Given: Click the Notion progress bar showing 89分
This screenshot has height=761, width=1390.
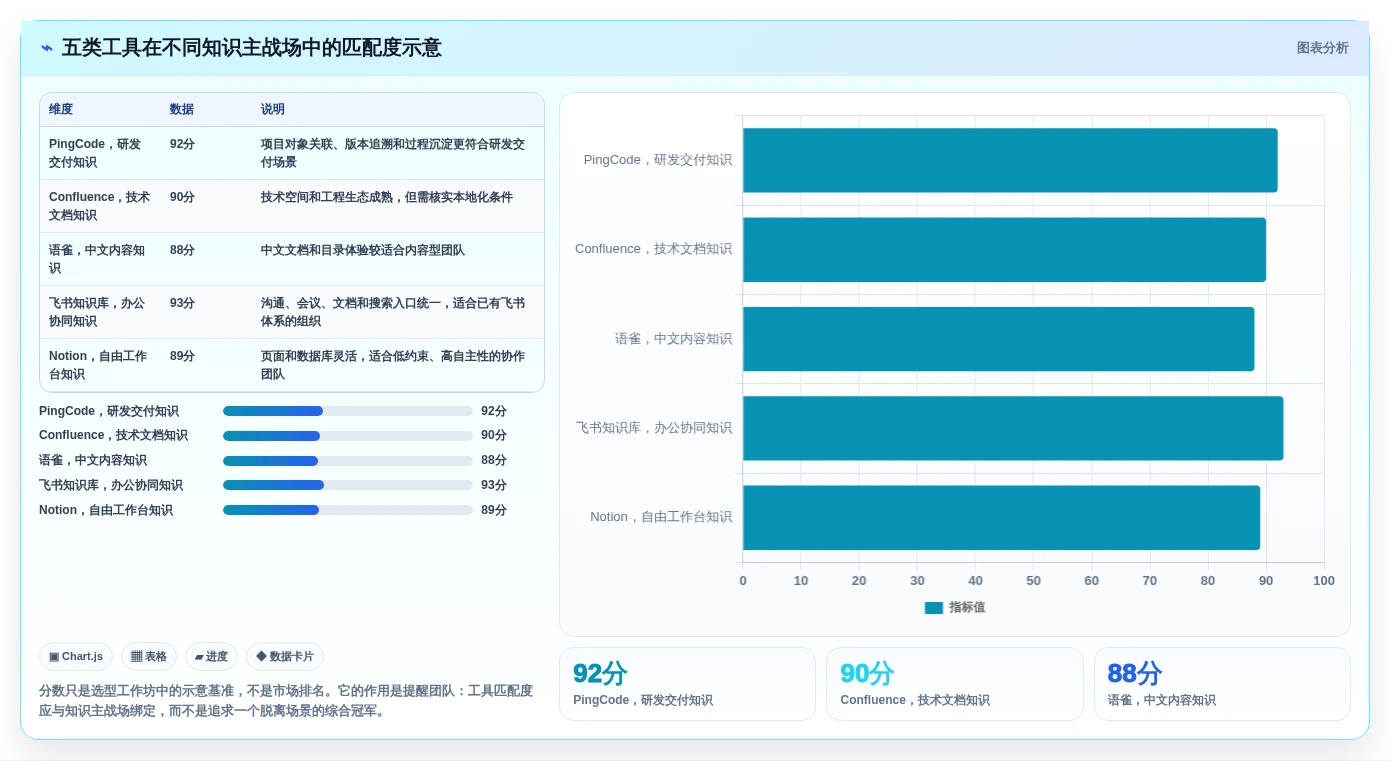Looking at the screenshot, I should tap(348, 510).
